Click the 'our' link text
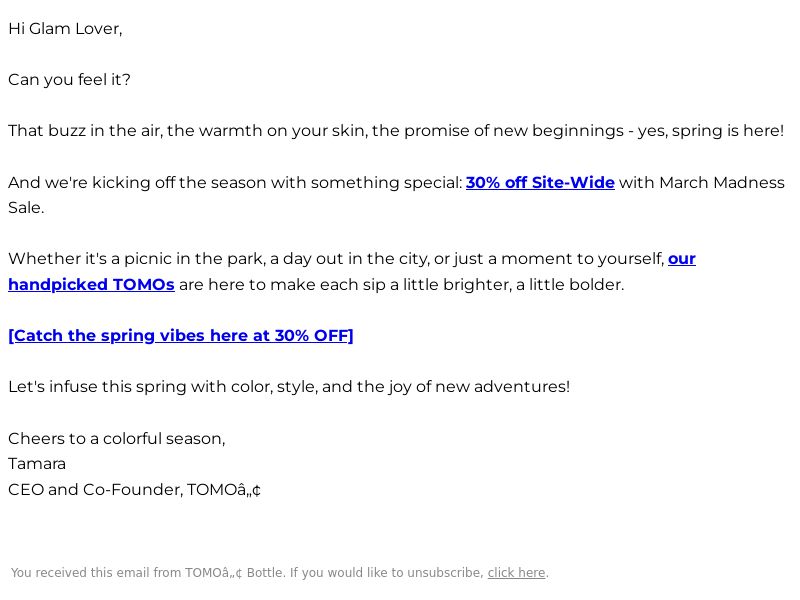800x600 pixels. click(x=682, y=259)
